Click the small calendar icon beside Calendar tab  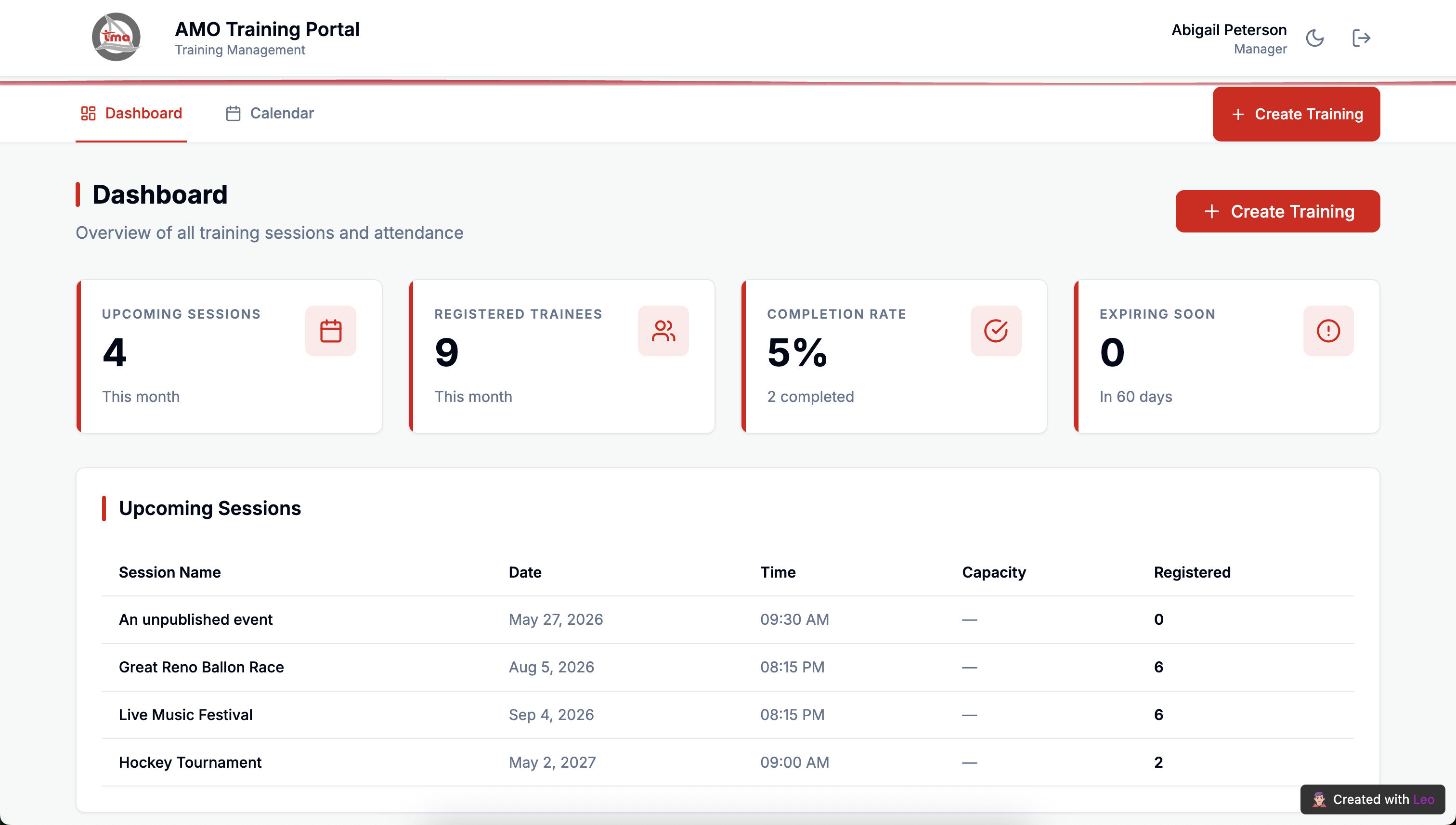[x=233, y=113]
